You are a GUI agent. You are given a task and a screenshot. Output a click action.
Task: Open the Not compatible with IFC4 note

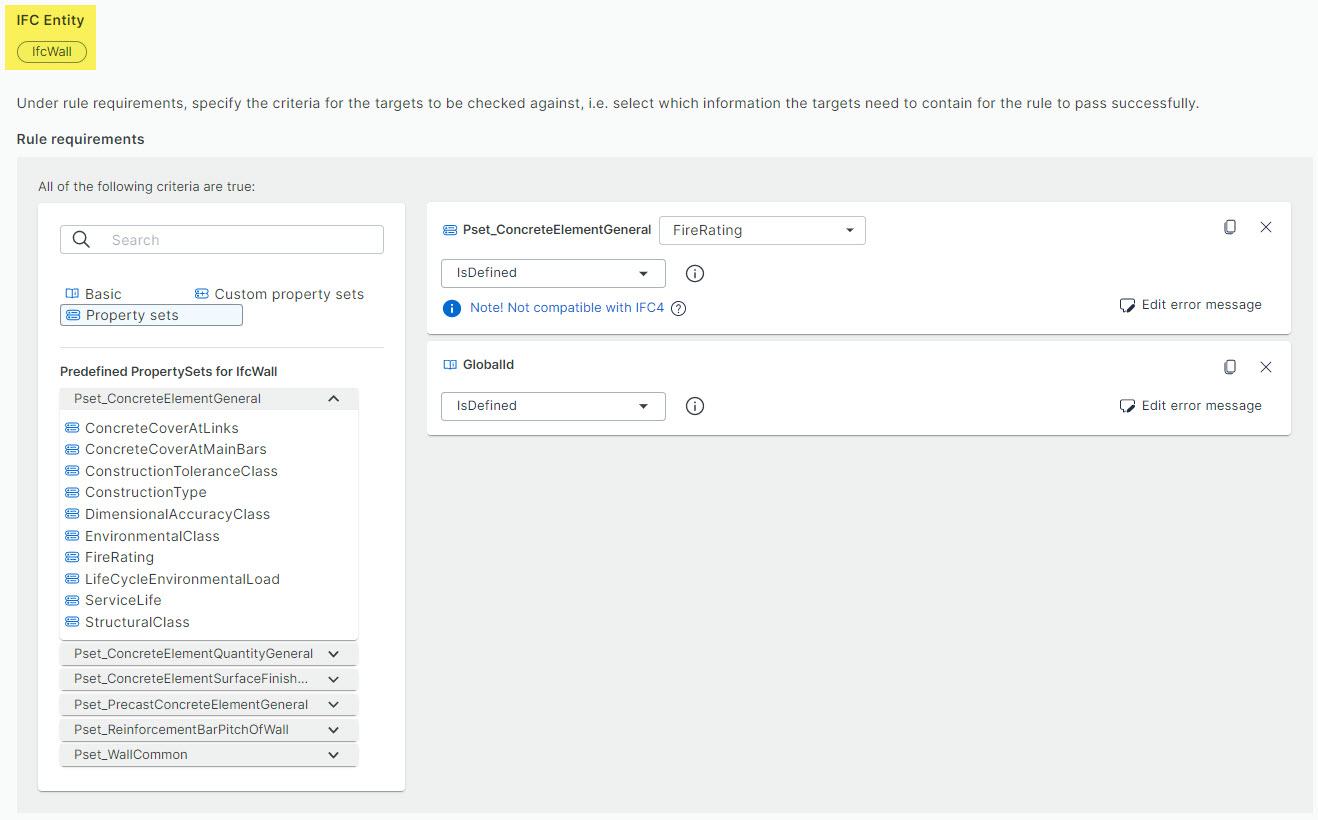(x=567, y=308)
